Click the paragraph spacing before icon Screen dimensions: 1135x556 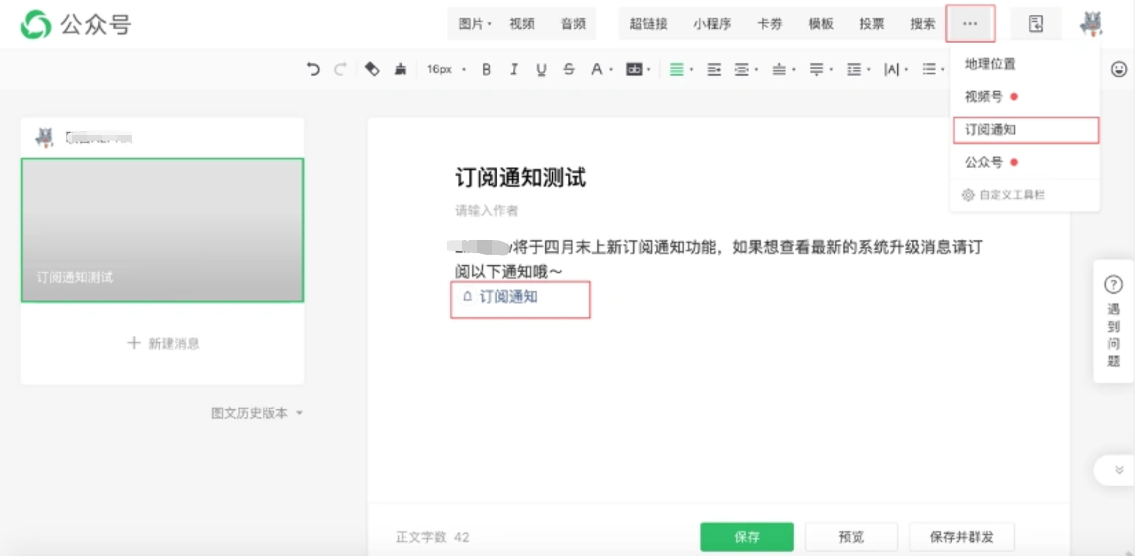click(779, 70)
